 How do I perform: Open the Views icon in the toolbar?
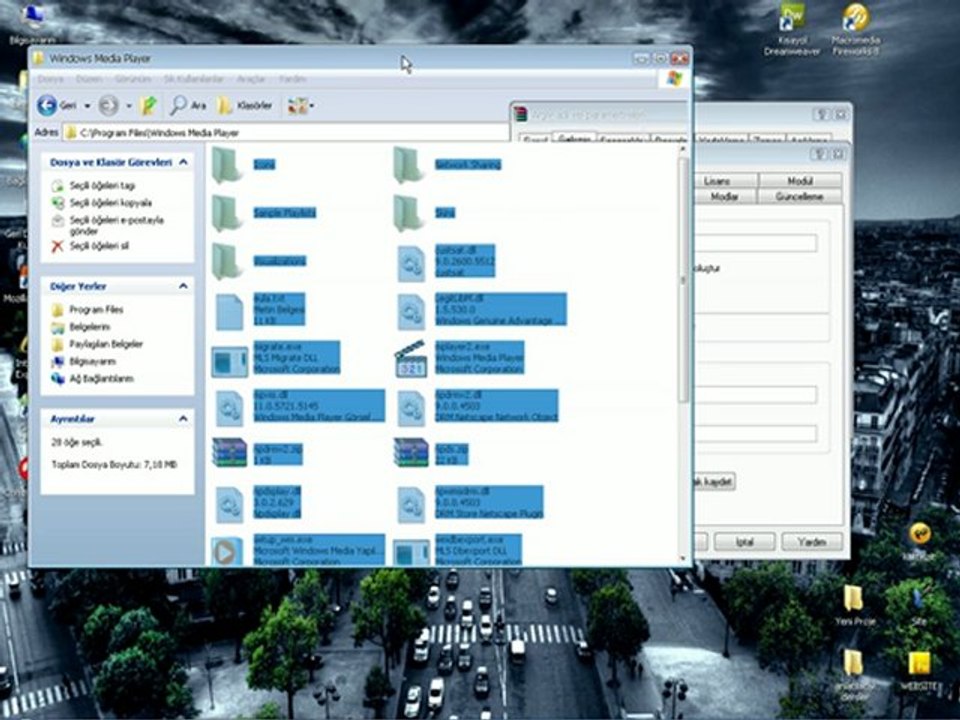(297, 105)
